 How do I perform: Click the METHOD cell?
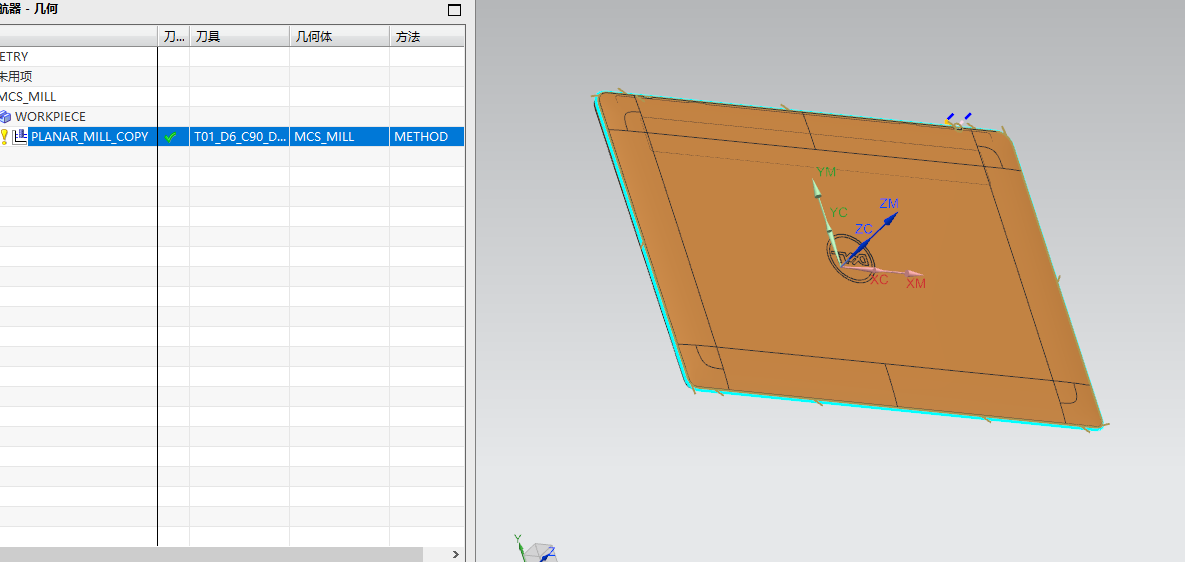[427, 137]
